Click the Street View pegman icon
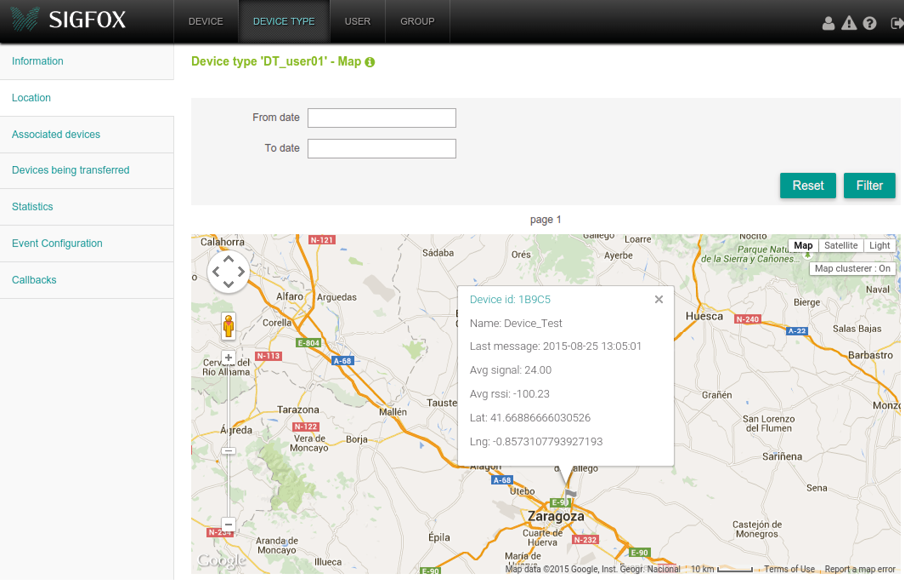This screenshot has width=904, height=580. [x=228, y=326]
